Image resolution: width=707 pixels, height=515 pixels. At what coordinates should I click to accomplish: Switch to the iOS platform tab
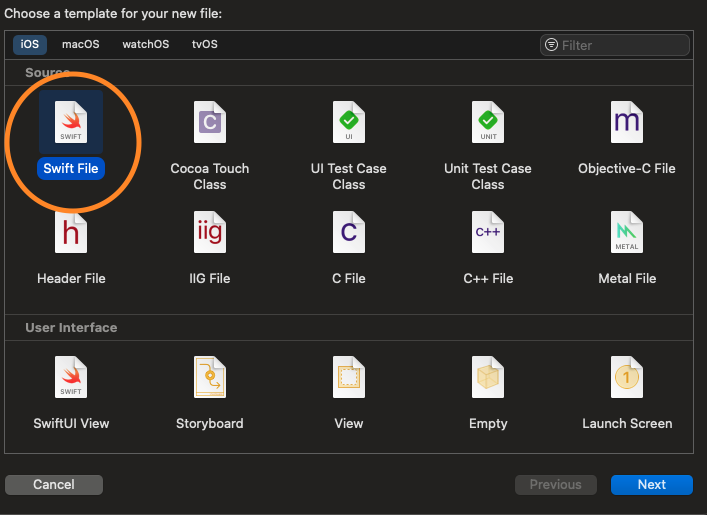pyautogui.click(x=30, y=44)
